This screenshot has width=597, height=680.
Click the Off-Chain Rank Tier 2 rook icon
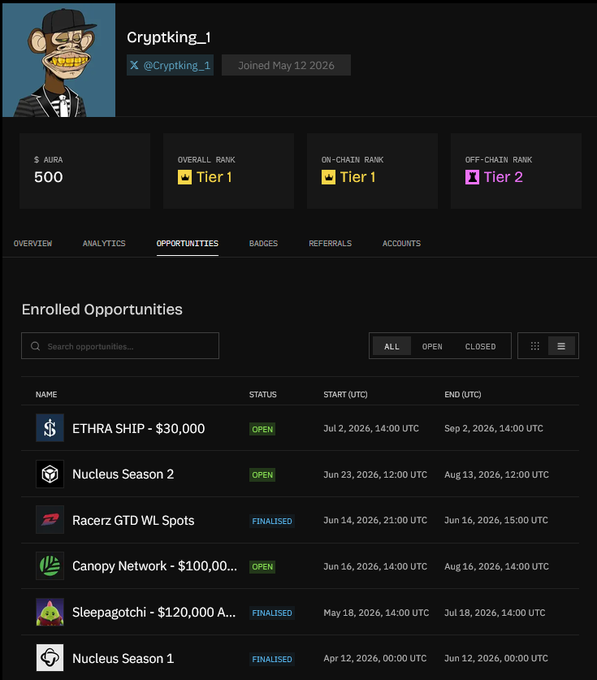point(472,177)
